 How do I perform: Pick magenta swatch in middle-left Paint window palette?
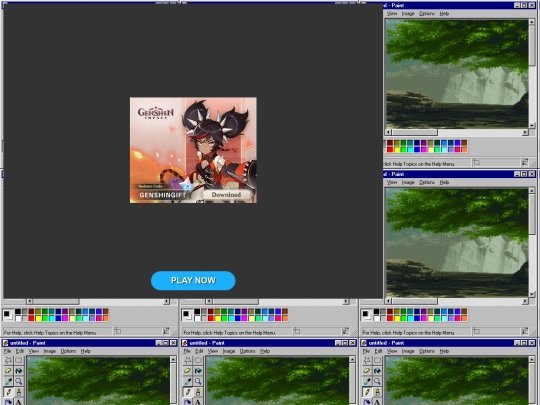65,318
